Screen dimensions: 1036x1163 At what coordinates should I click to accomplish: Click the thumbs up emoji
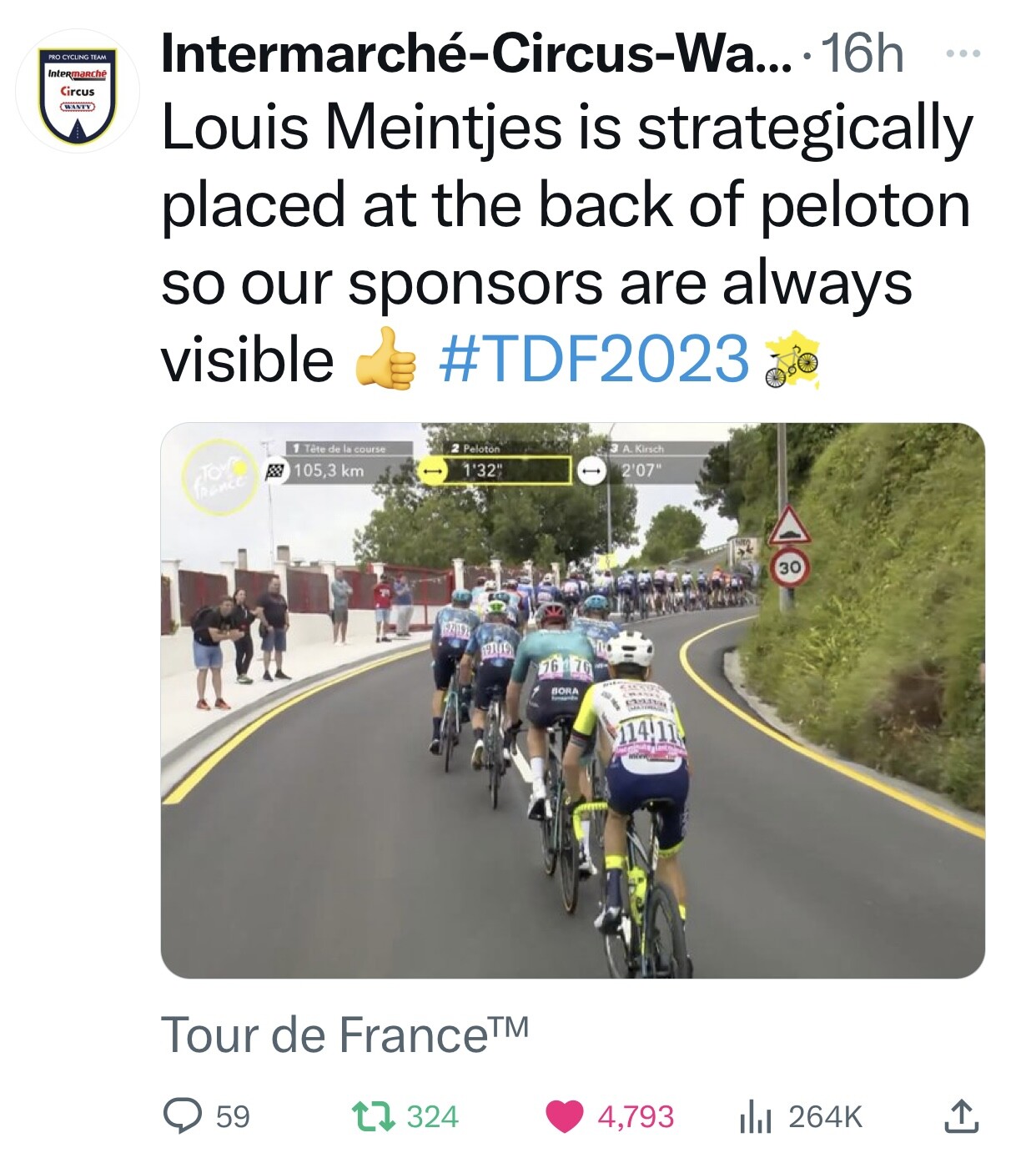pyautogui.click(x=385, y=360)
